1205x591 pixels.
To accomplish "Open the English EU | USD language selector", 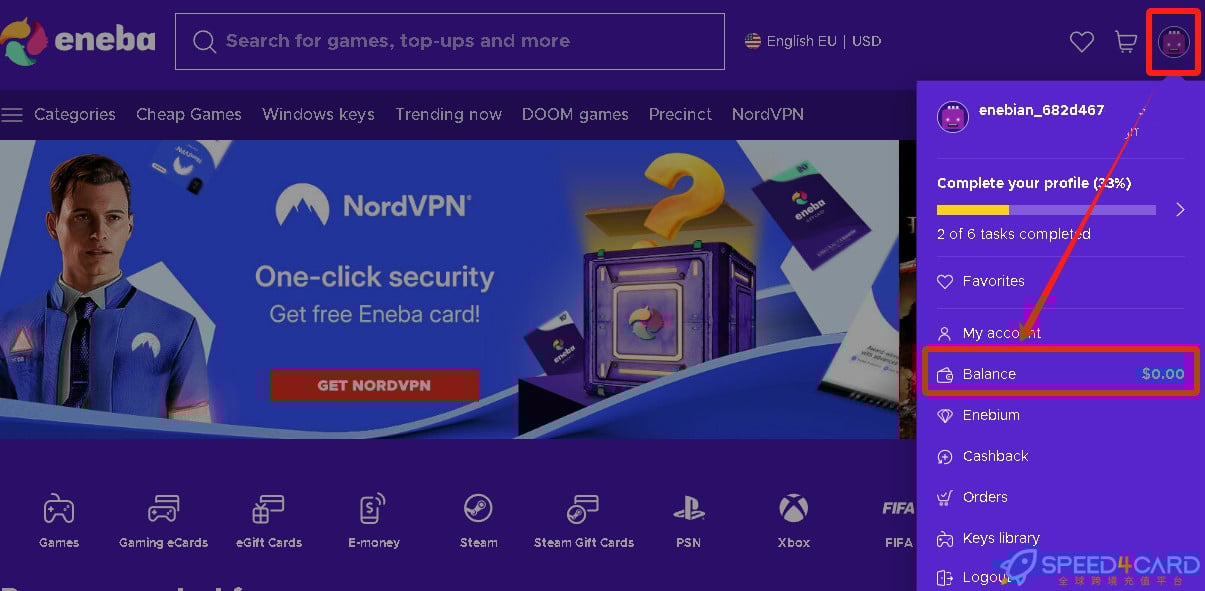I will click(x=813, y=41).
